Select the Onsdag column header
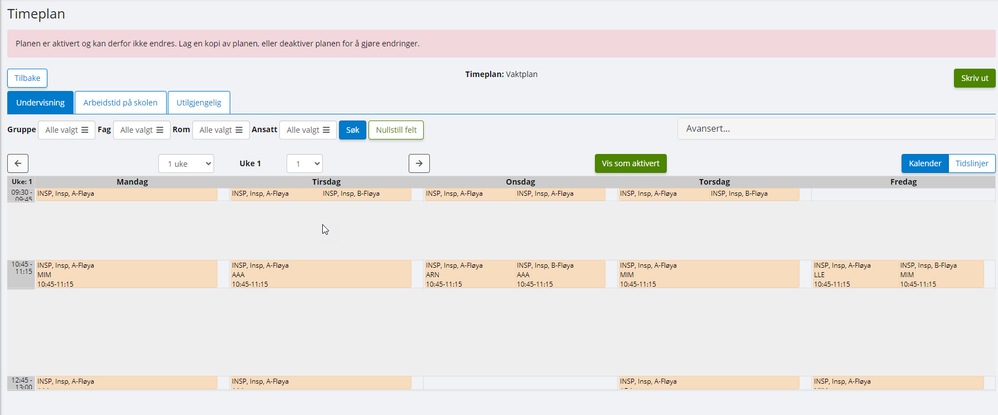 click(x=520, y=182)
